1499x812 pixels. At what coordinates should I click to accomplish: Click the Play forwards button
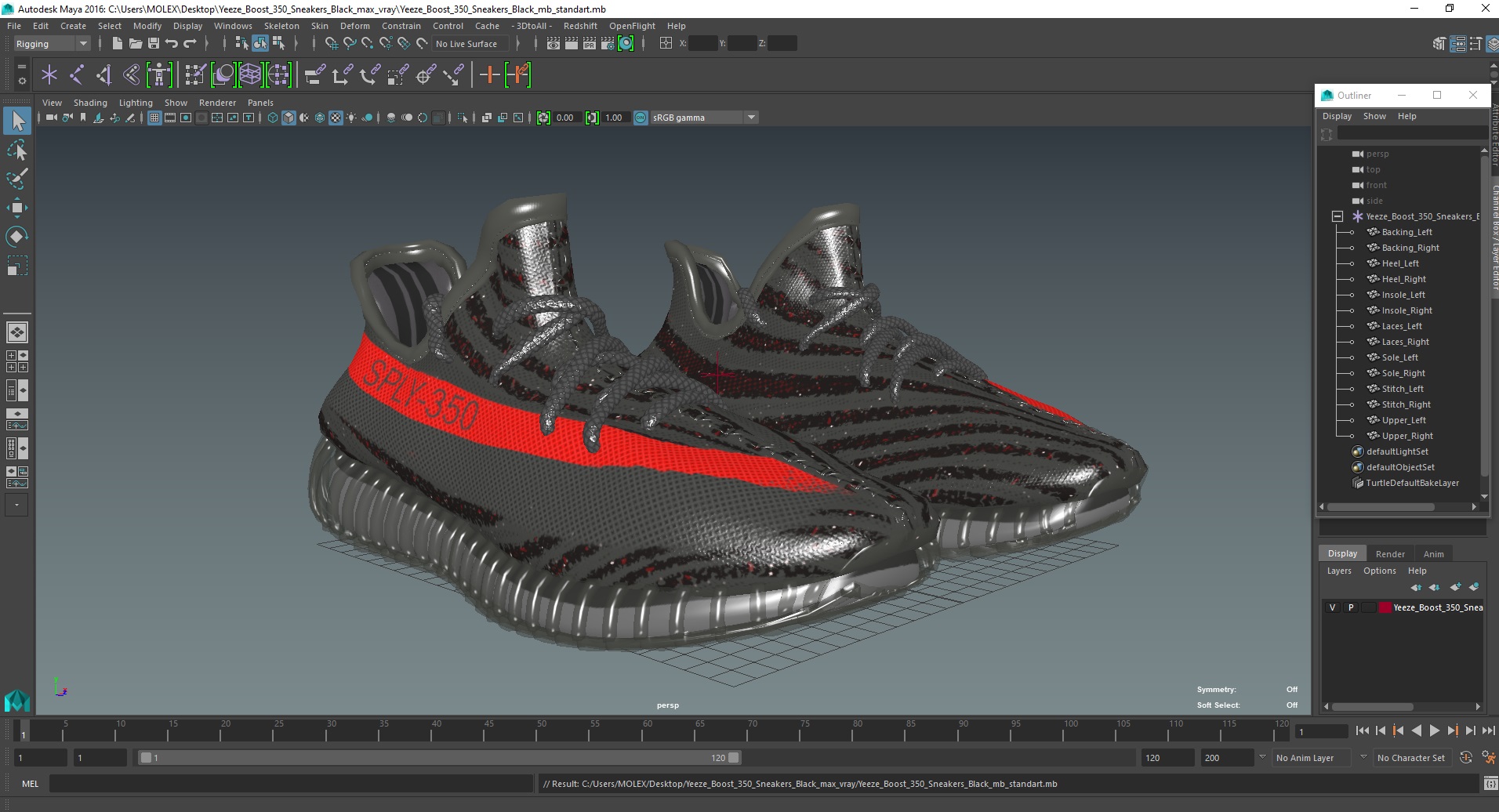click(1434, 730)
